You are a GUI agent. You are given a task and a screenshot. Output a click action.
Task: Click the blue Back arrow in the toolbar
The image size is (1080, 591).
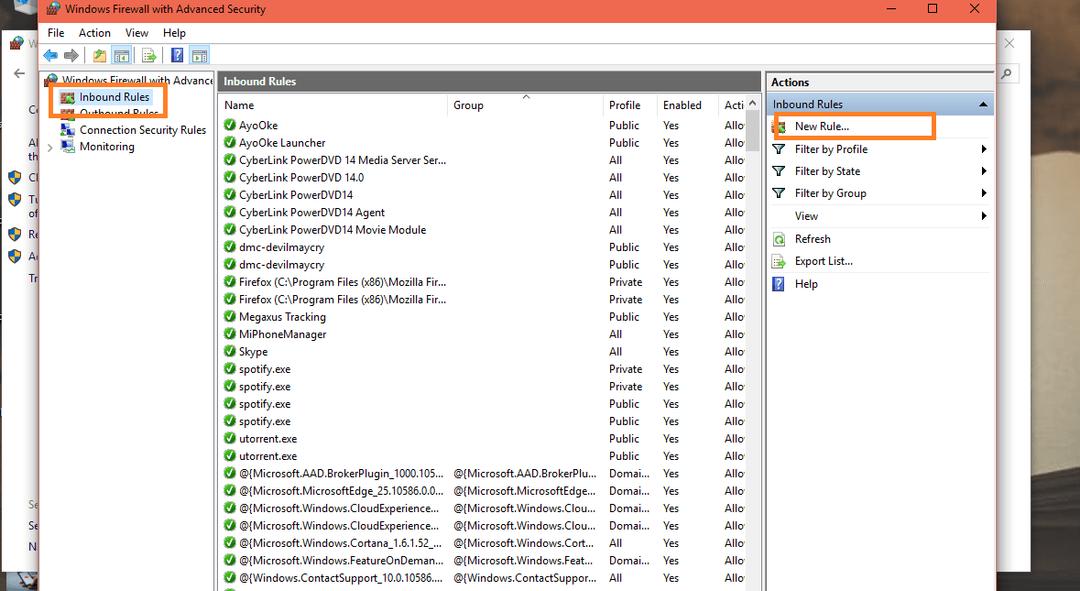coord(50,55)
